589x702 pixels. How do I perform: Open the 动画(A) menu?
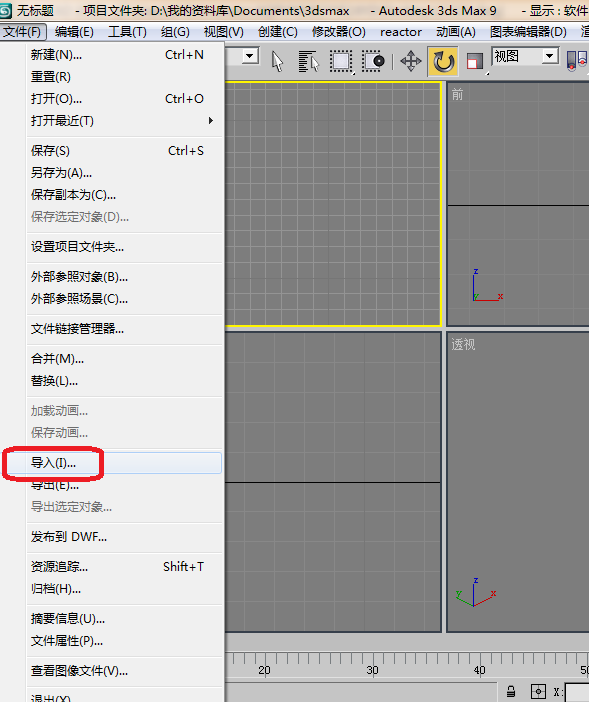tap(456, 32)
